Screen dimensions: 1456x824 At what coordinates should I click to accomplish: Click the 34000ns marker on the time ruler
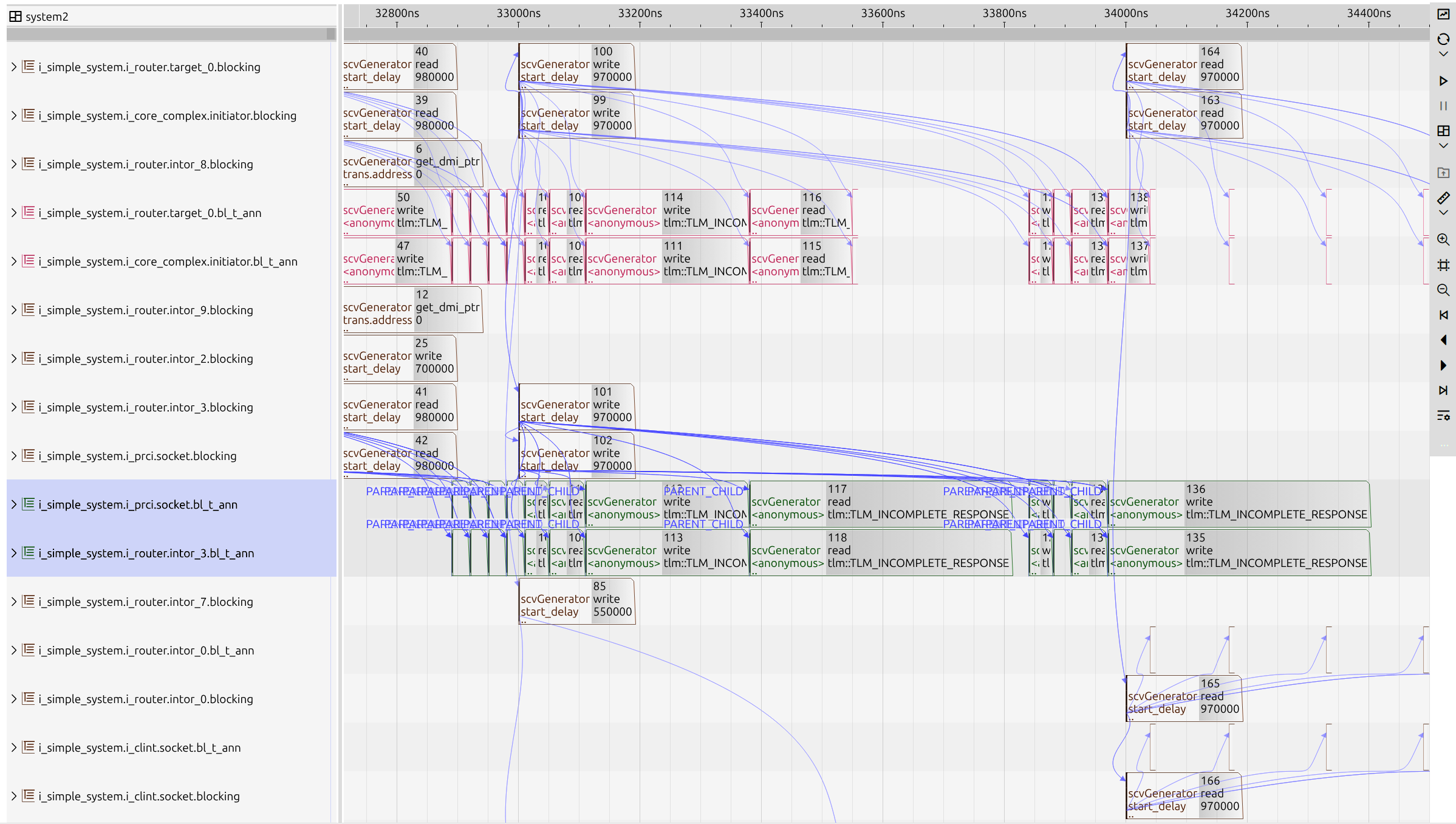pyautogui.click(x=1126, y=14)
